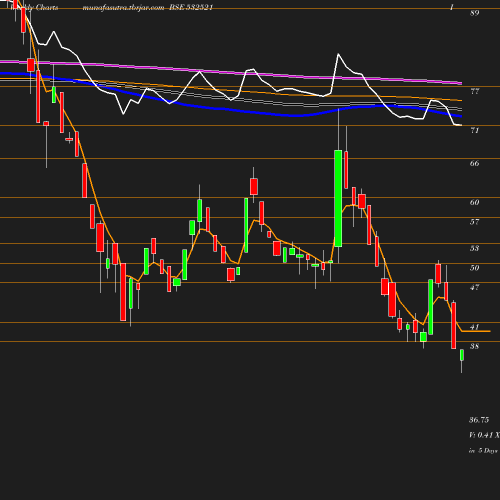Click the munafasutra website watermark text

[x=123, y=7]
